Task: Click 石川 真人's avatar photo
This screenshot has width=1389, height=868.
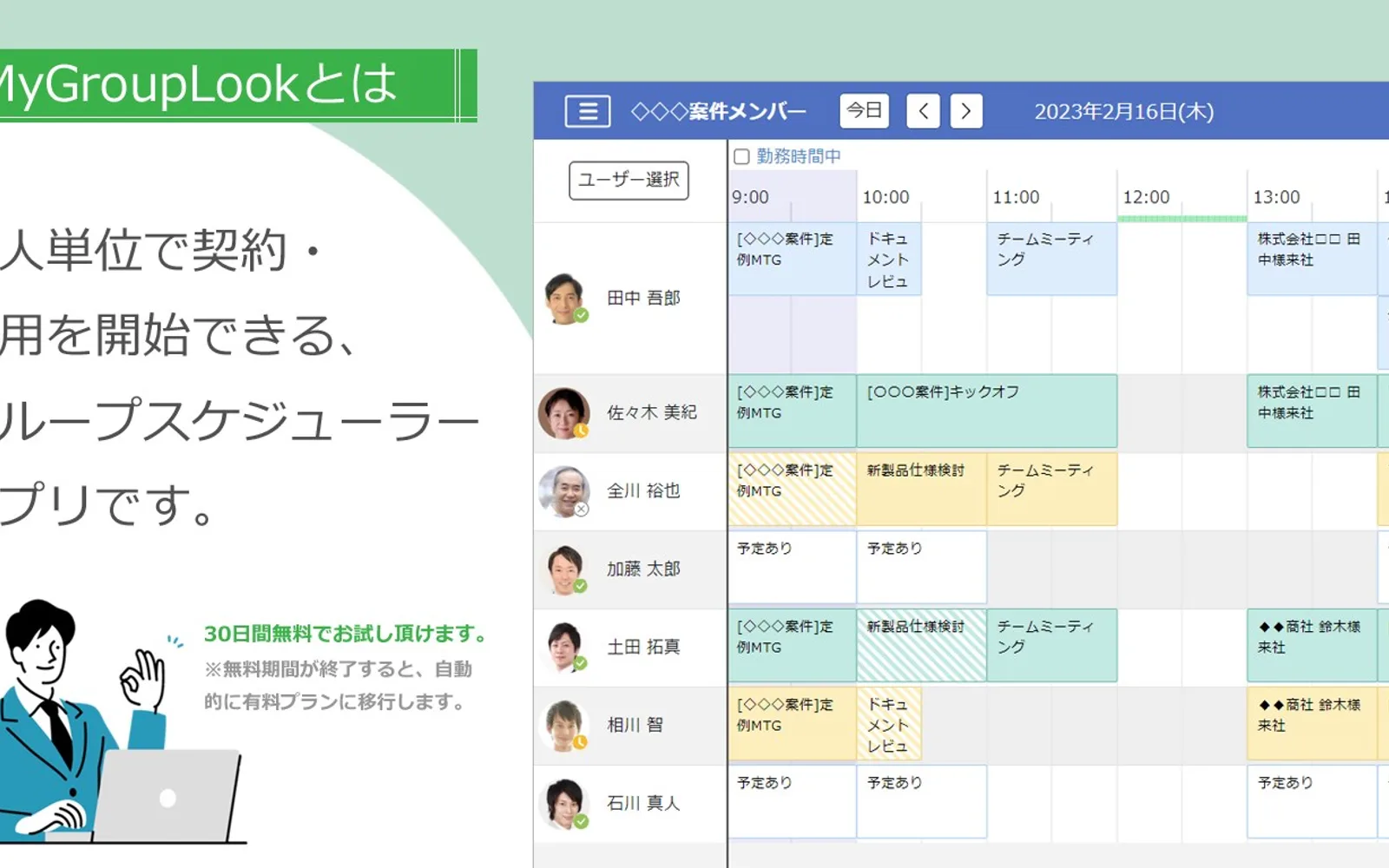Action: tap(564, 804)
